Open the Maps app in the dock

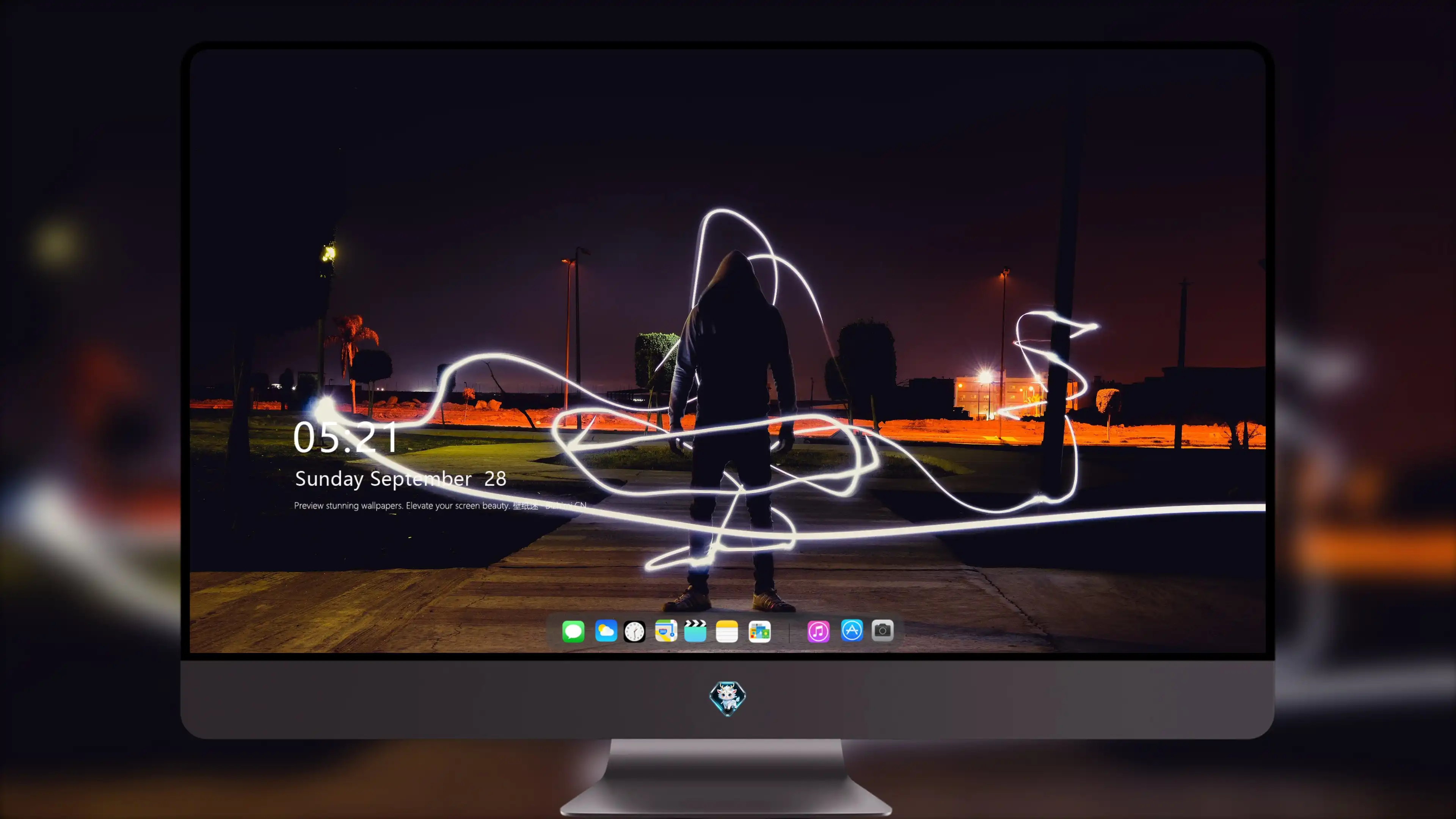pyautogui.click(x=666, y=631)
